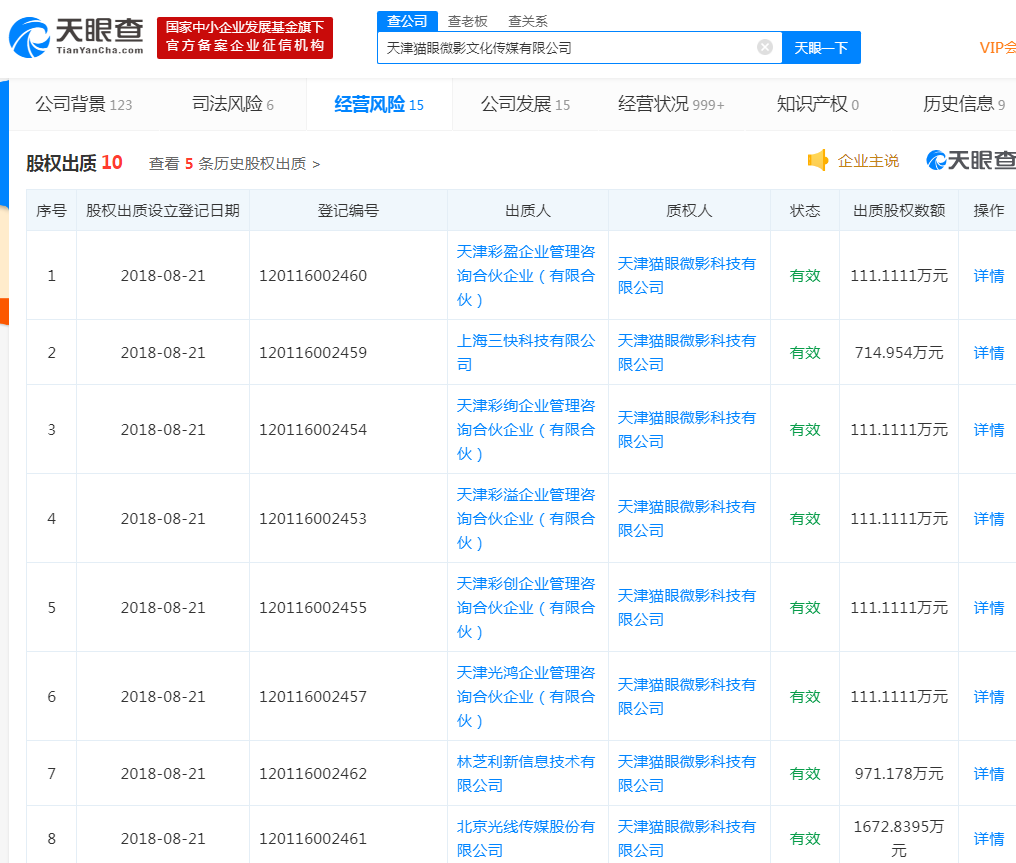Click inside the company search input field

[x=570, y=47]
